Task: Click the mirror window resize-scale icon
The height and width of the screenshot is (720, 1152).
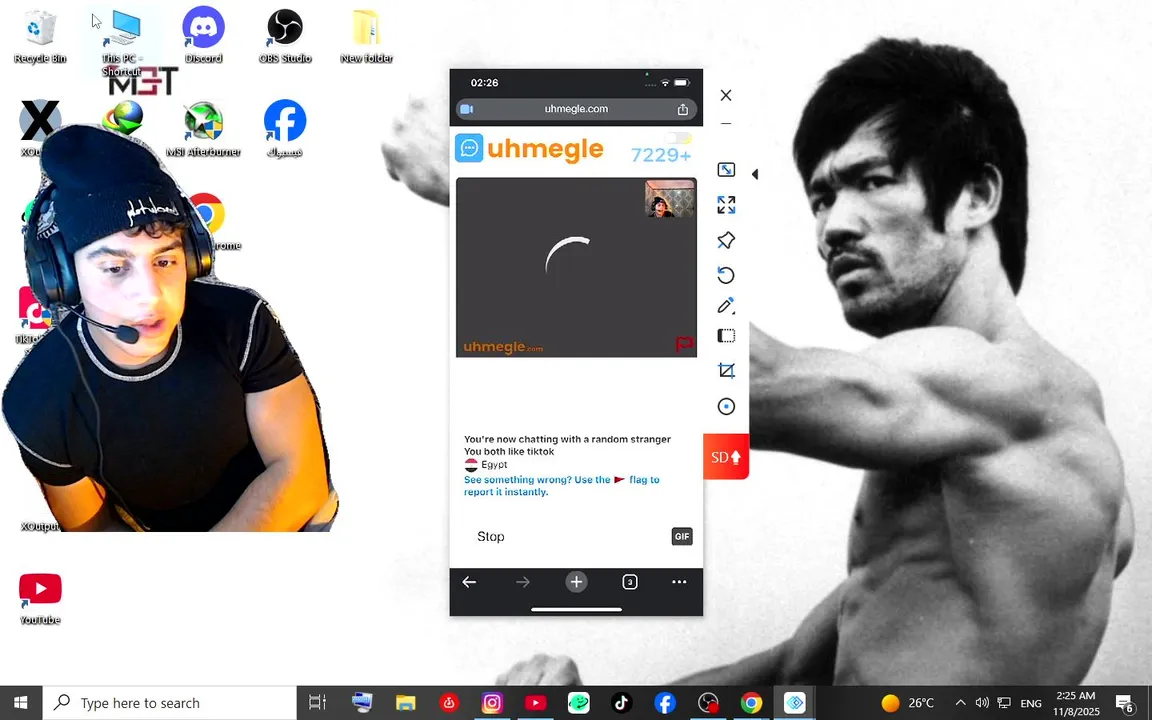Action: (x=726, y=170)
